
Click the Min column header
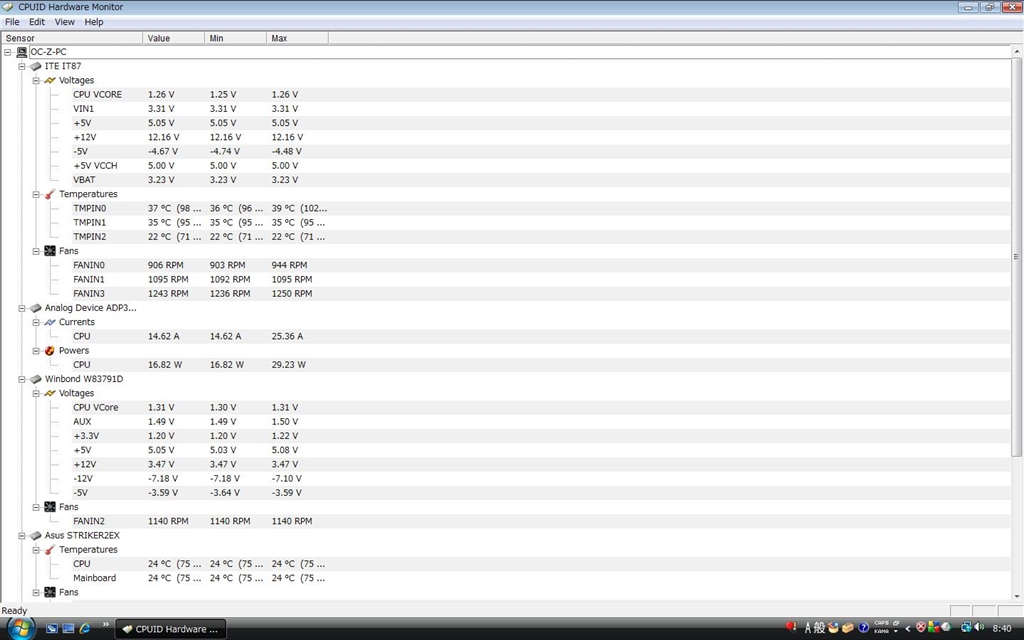(x=235, y=38)
